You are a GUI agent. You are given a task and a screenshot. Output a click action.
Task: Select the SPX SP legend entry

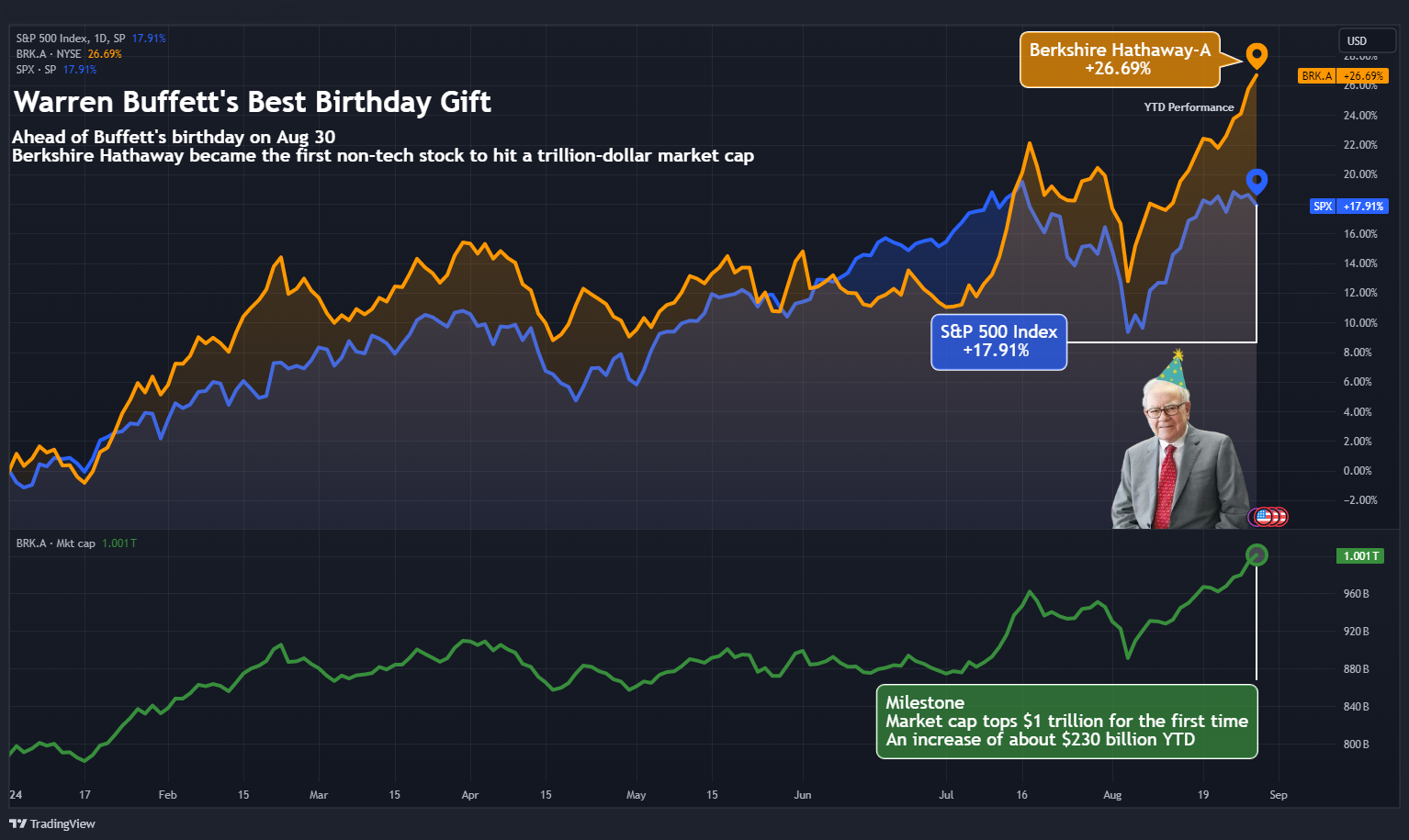[x=37, y=70]
